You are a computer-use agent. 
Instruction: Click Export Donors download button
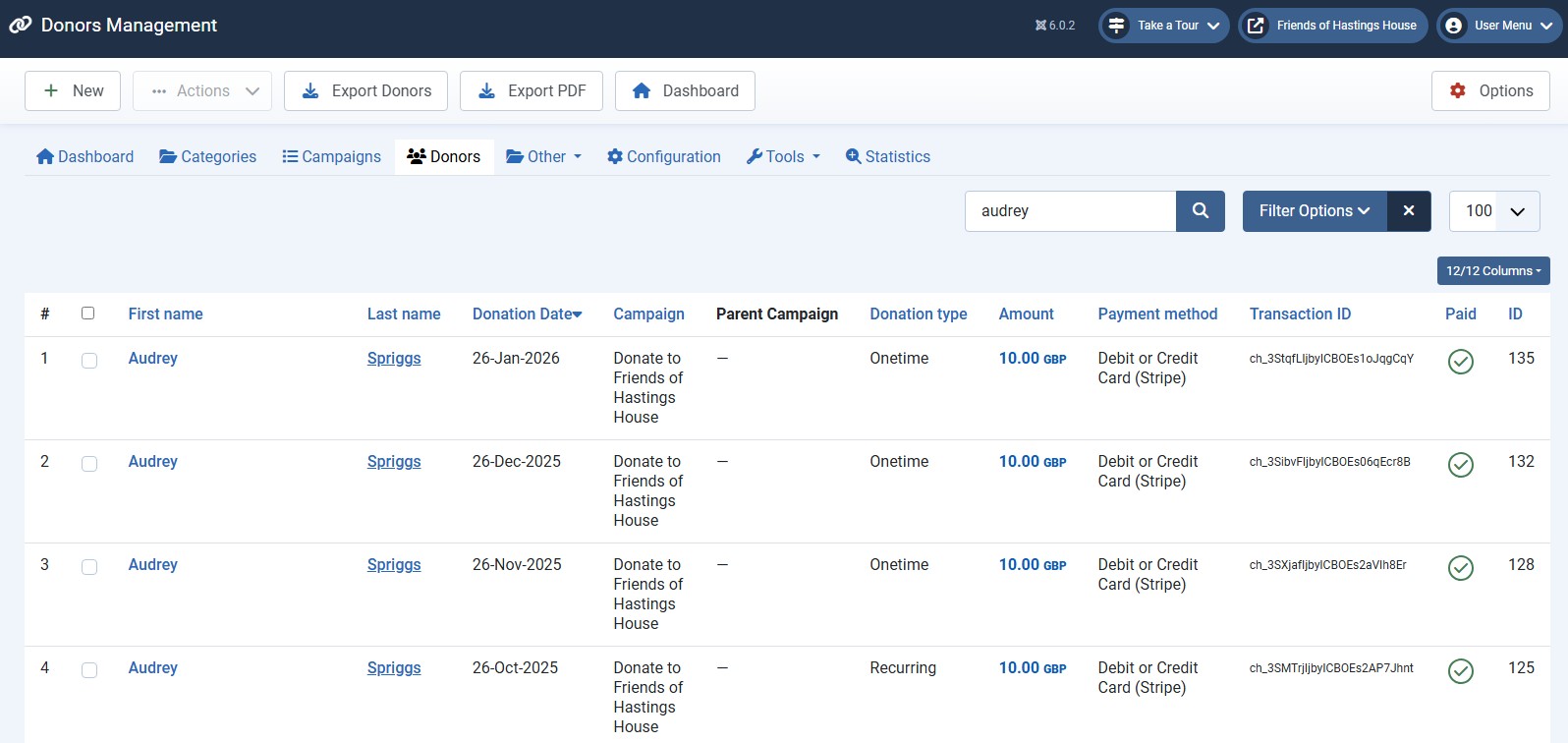365,91
